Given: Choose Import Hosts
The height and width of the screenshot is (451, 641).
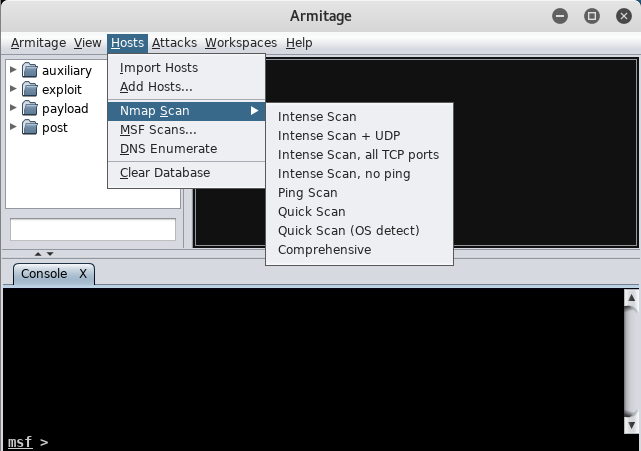Looking at the screenshot, I should (x=186, y=67).
